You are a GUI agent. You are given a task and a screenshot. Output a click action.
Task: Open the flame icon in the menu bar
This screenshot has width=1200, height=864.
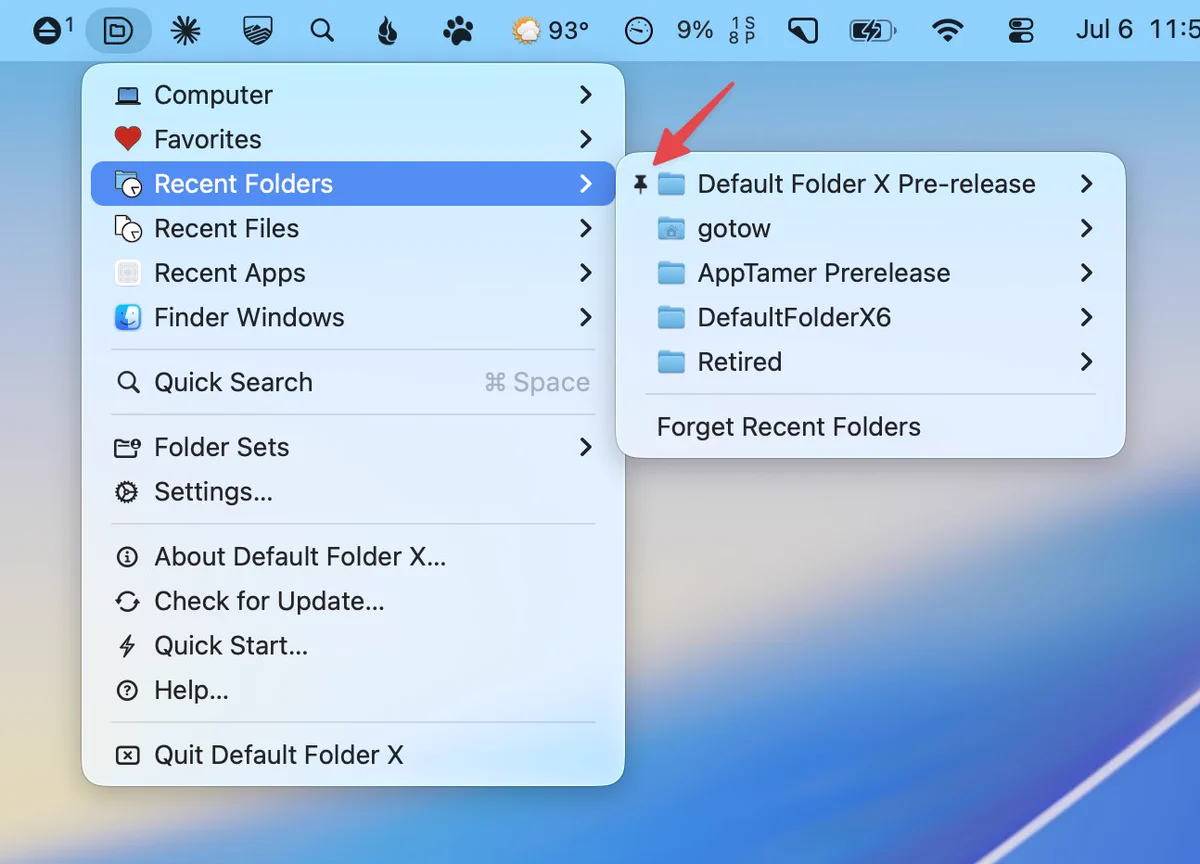388,31
